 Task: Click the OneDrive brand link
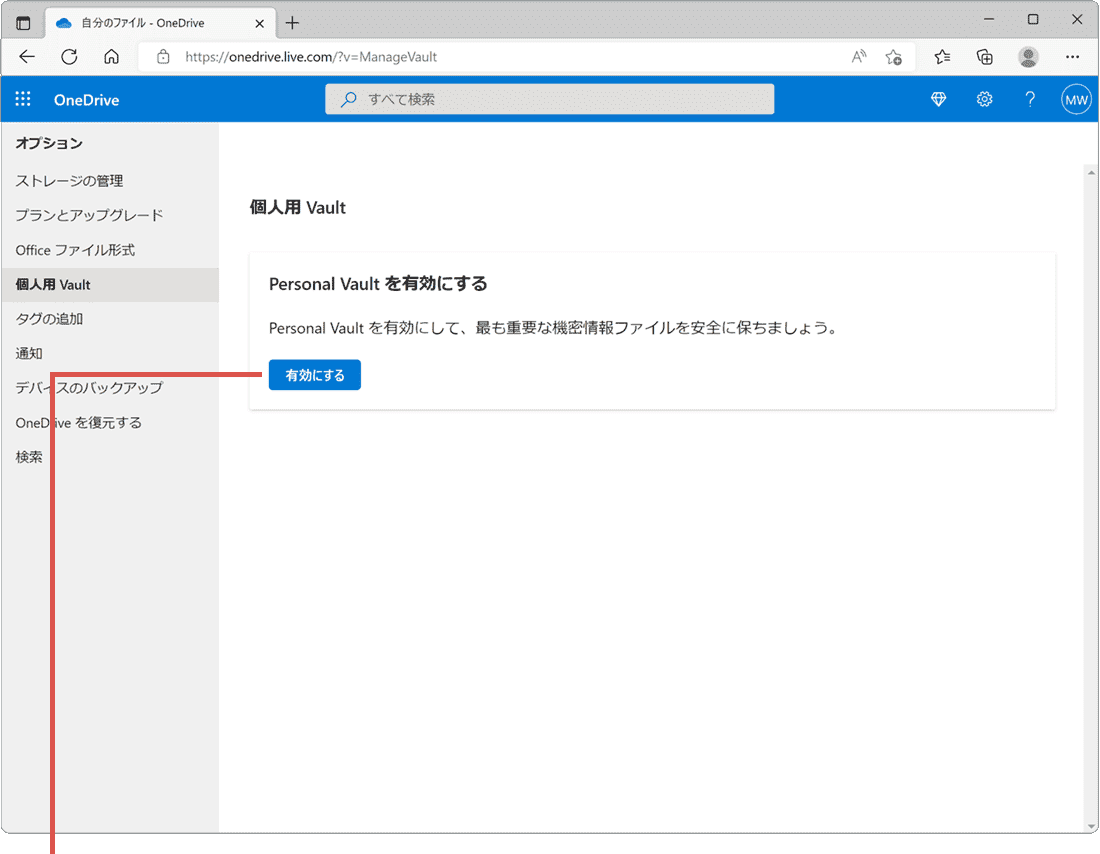(x=86, y=100)
